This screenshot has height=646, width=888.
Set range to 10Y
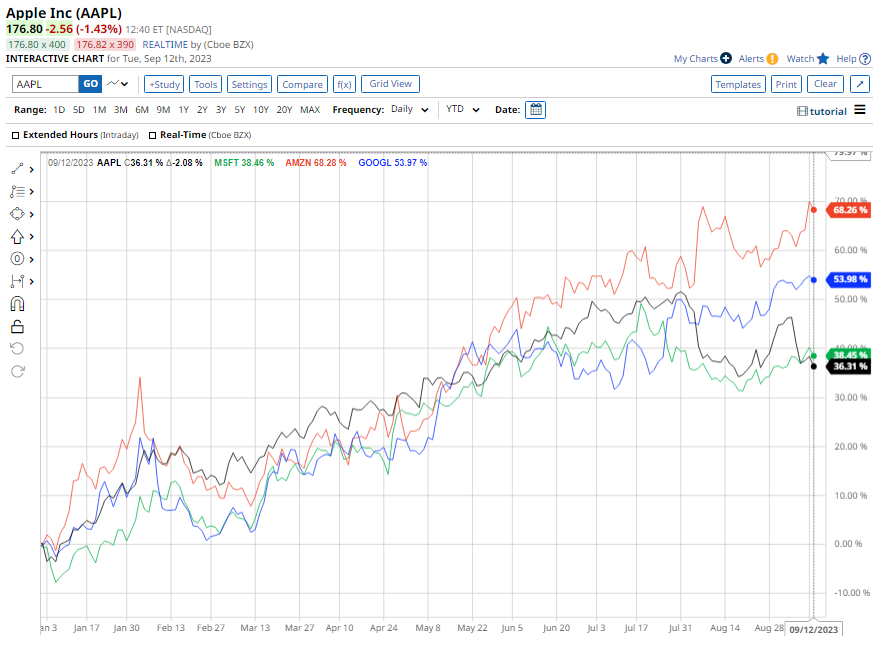coord(261,110)
